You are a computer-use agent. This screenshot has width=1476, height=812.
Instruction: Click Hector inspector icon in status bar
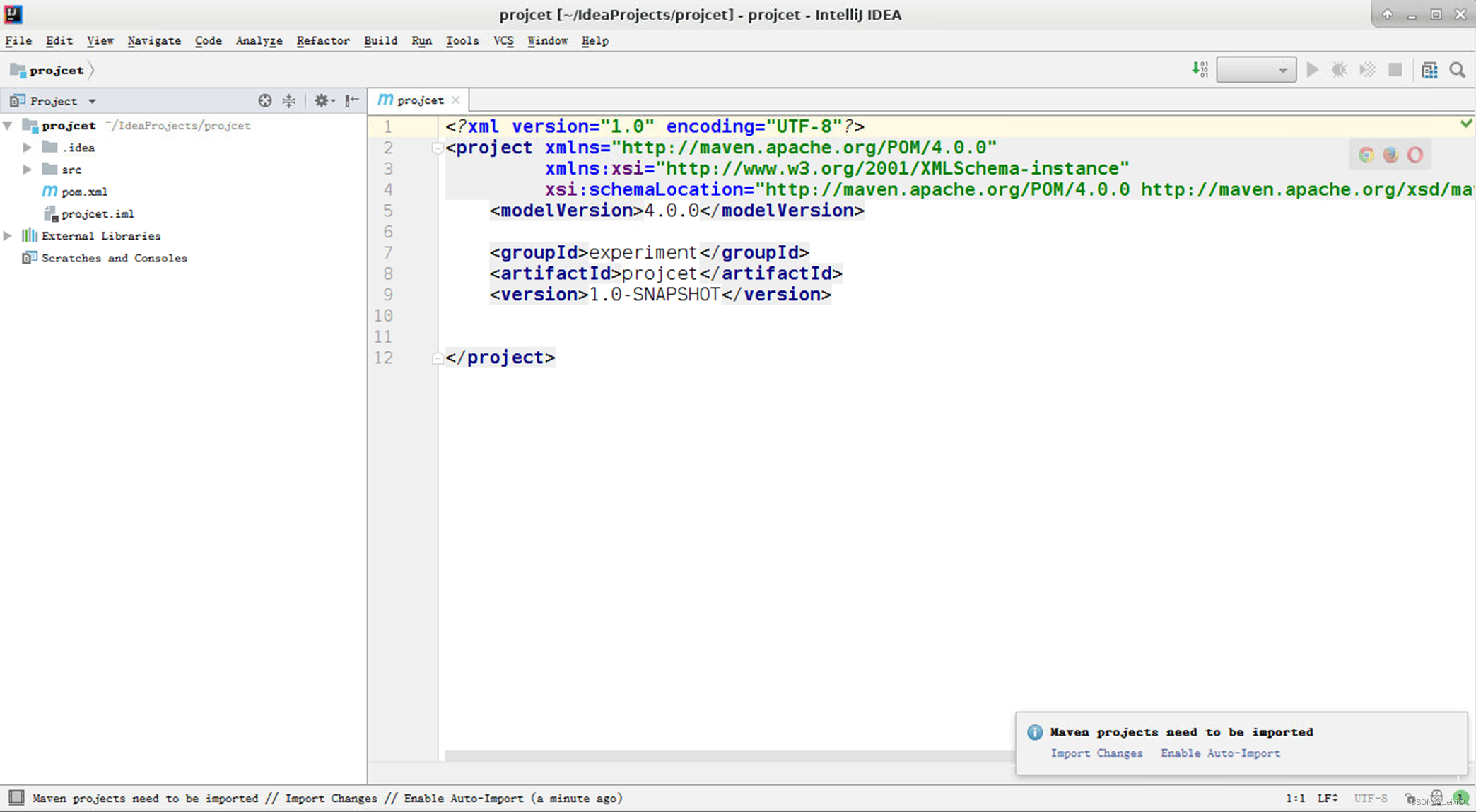pyautogui.click(x=1436, y=797)
